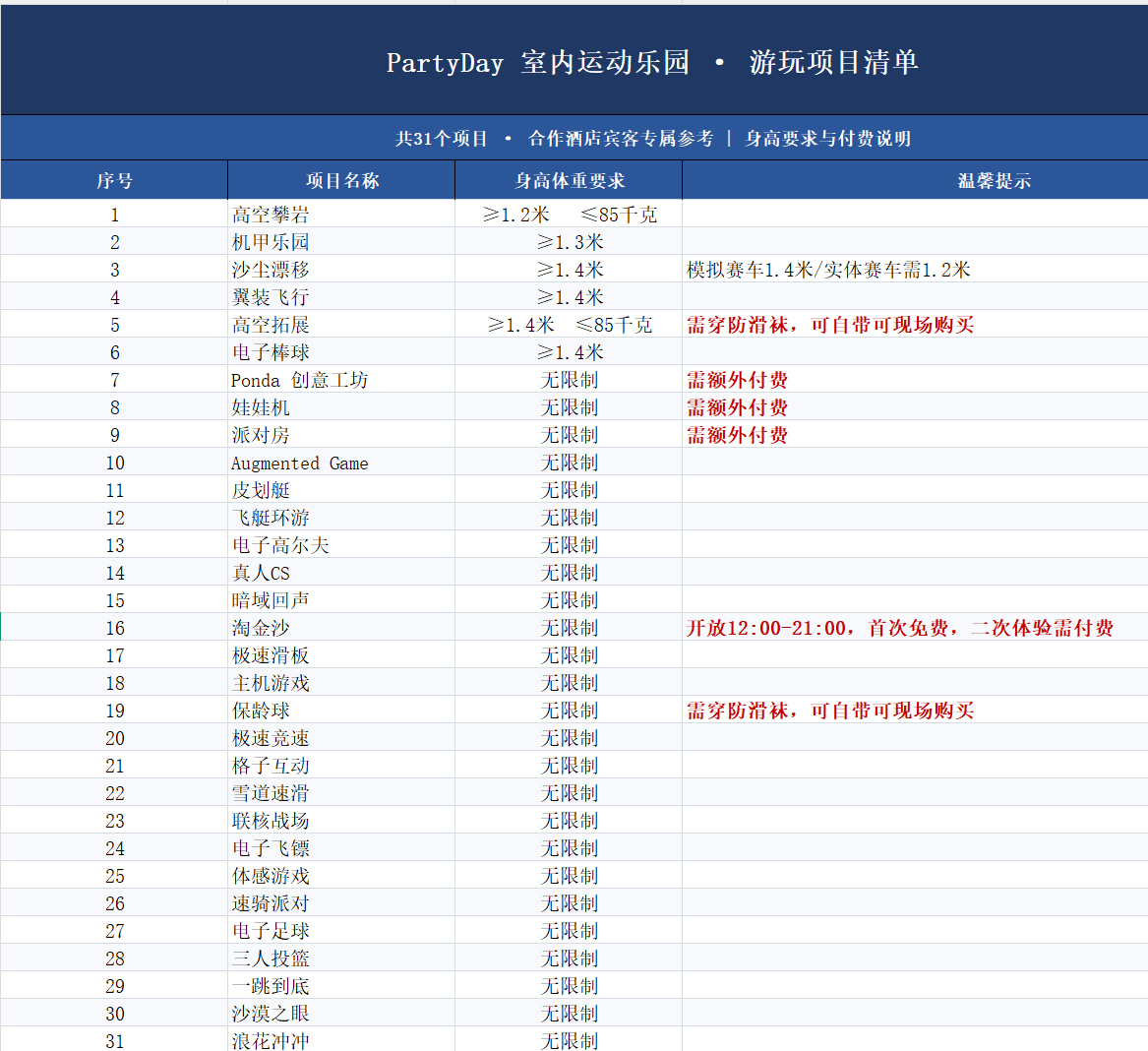Viewport: 1148px width, 1051px height.
Task: Click "需额外付费" in the Ponda 创意工坊 row
Action: tap(737, 380)
